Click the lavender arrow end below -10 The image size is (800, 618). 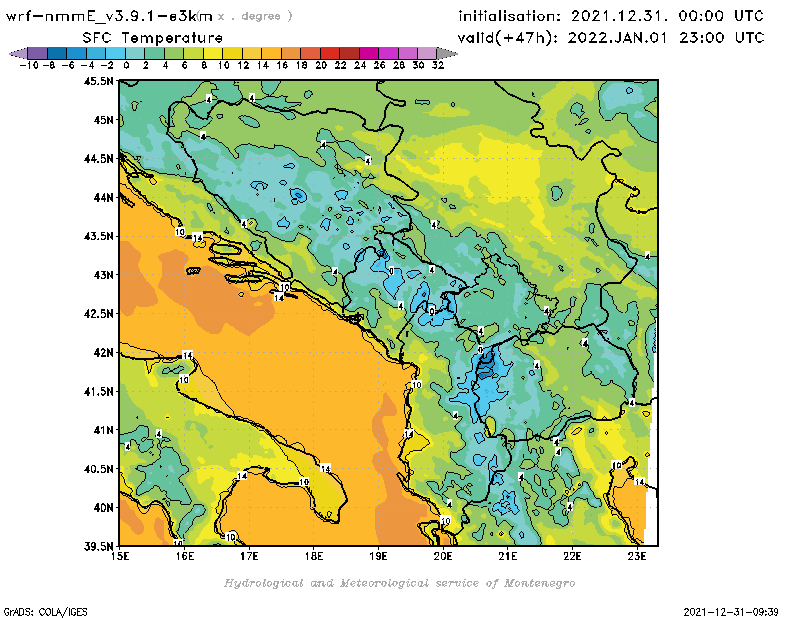click(18, 53)
